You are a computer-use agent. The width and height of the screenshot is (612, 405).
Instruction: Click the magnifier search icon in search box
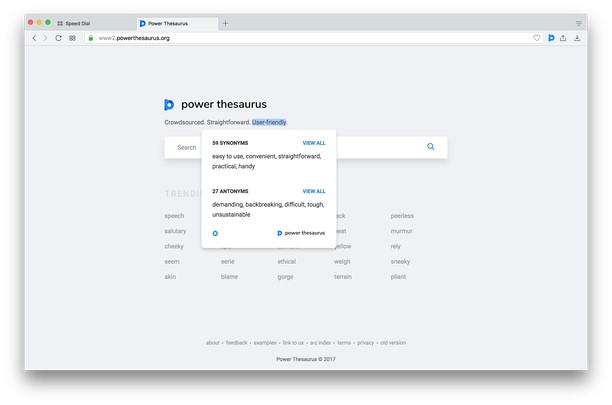pos(431,147)
